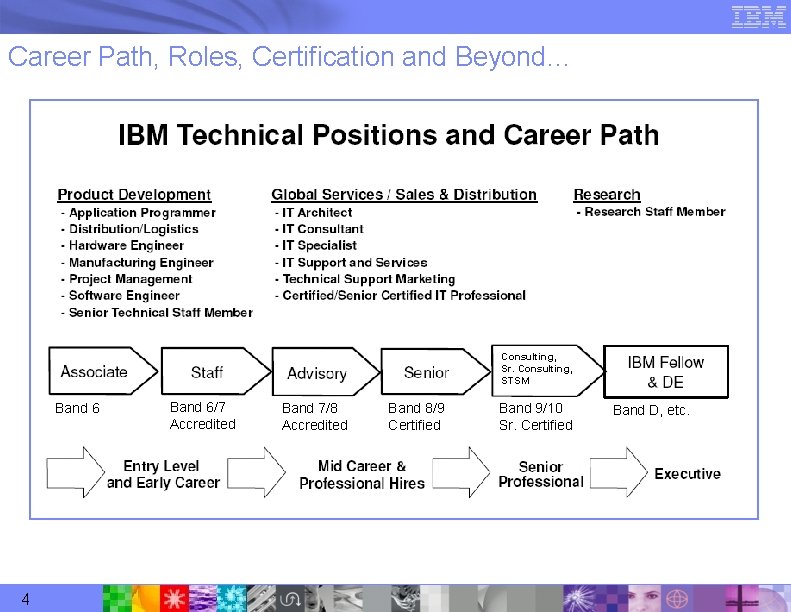Click the 'Product Development' heading
Screen dimensions: 791x612
pos(134,194)
